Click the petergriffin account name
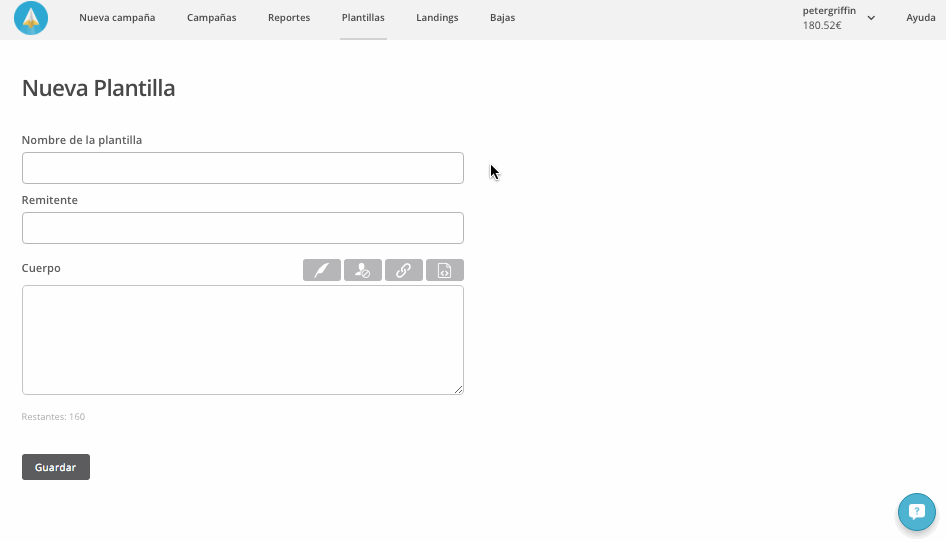Image resolution: width=946 pixels, height=542 pixels. click(x=828, y=11)
